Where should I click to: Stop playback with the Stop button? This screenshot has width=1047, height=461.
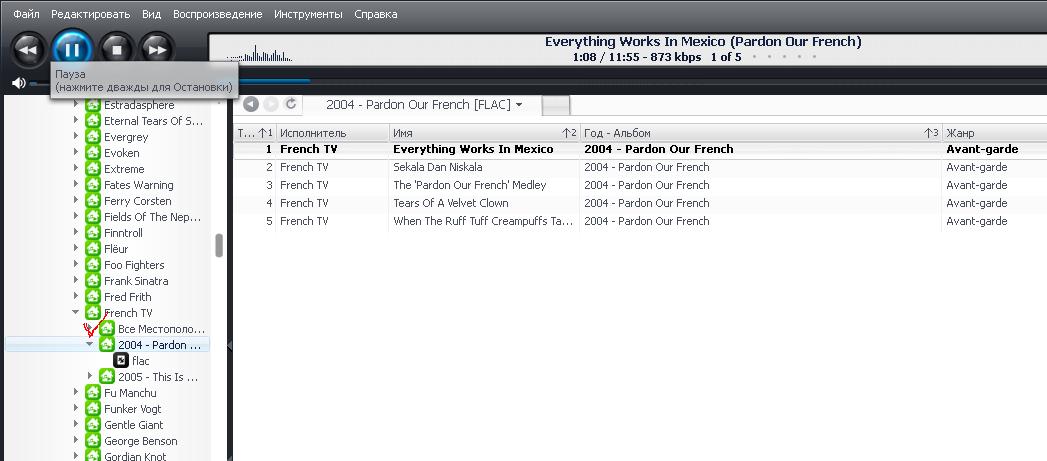(x=117, y=49)
